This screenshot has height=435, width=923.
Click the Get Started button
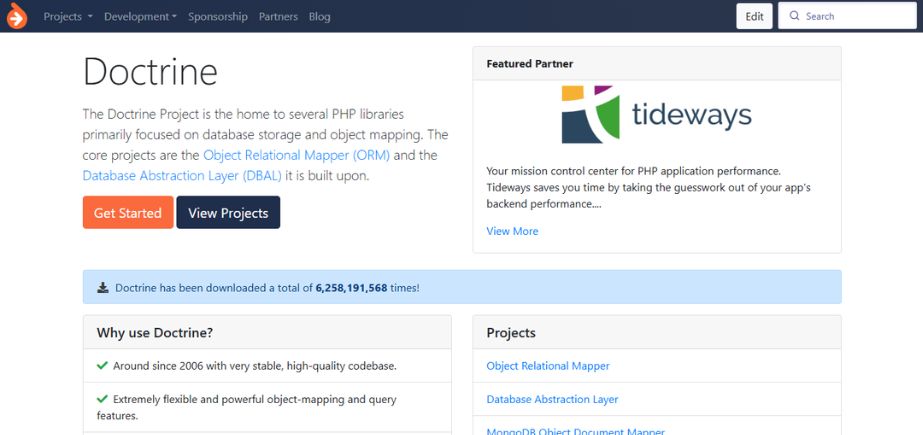click(x=128, y=212)
